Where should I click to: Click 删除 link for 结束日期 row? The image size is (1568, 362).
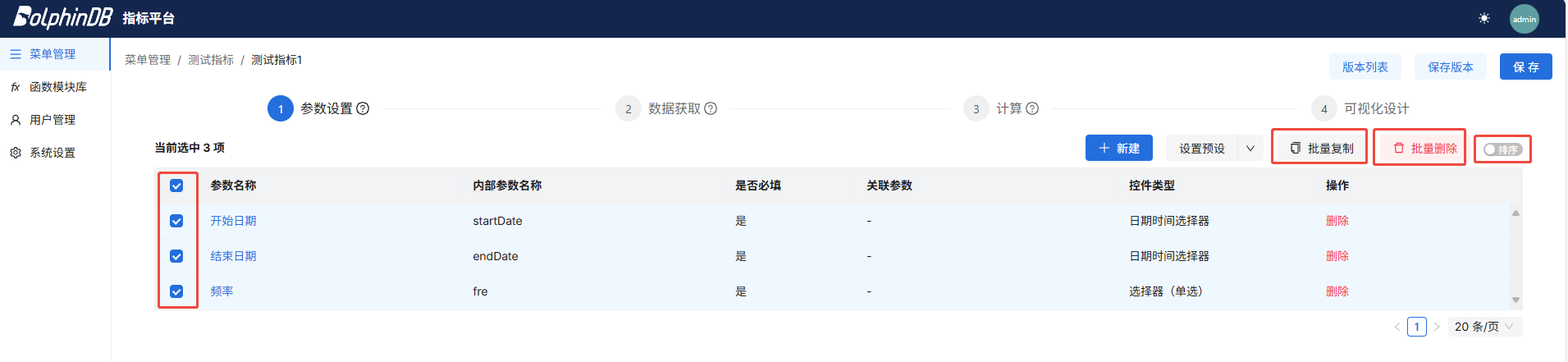click(x=1337, y=256)
